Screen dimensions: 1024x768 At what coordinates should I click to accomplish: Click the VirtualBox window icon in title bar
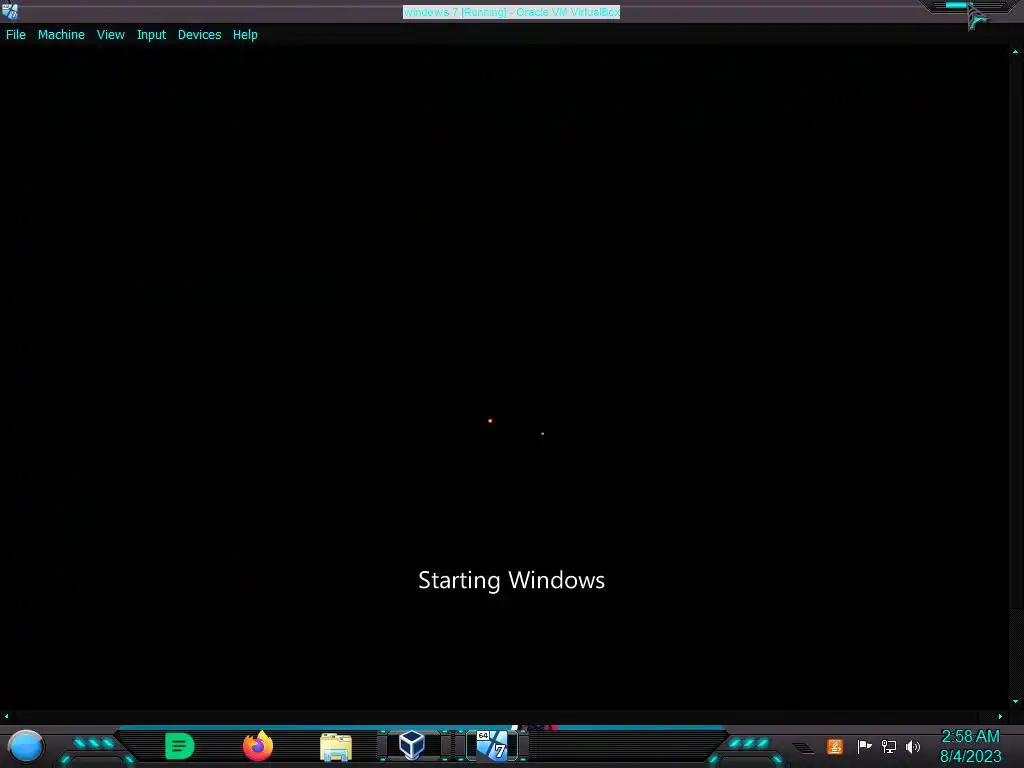[x=10, y=10]
